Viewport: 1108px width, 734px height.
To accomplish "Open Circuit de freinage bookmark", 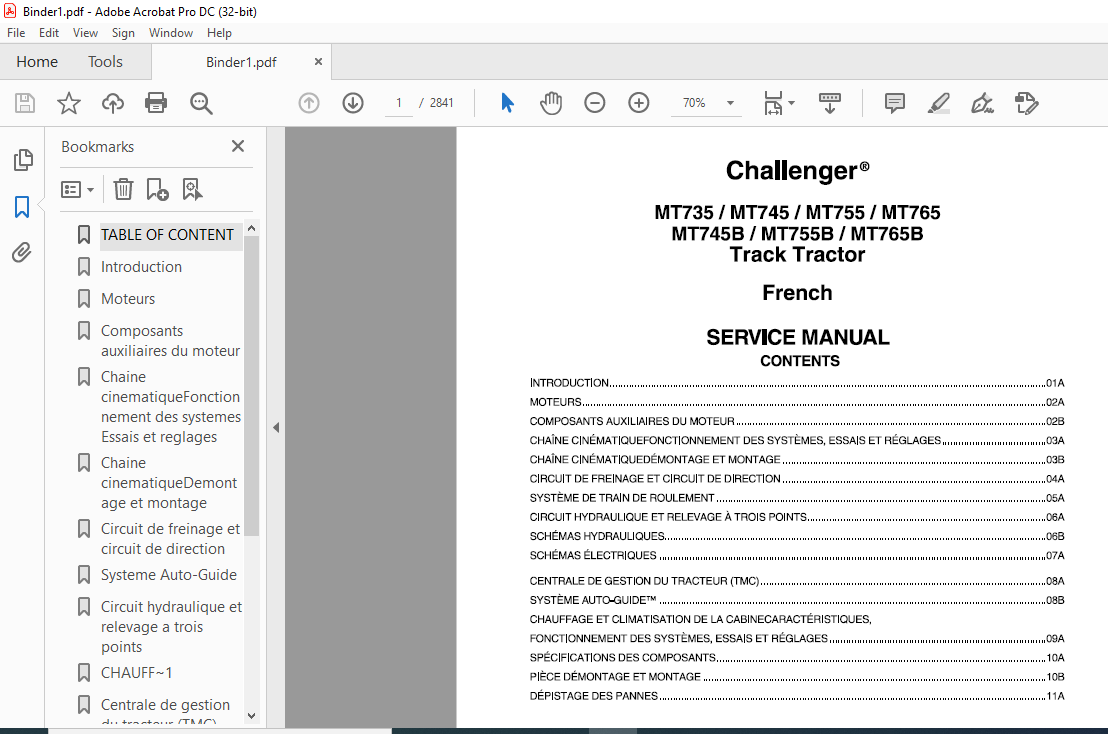I will (x=170, y=538).
